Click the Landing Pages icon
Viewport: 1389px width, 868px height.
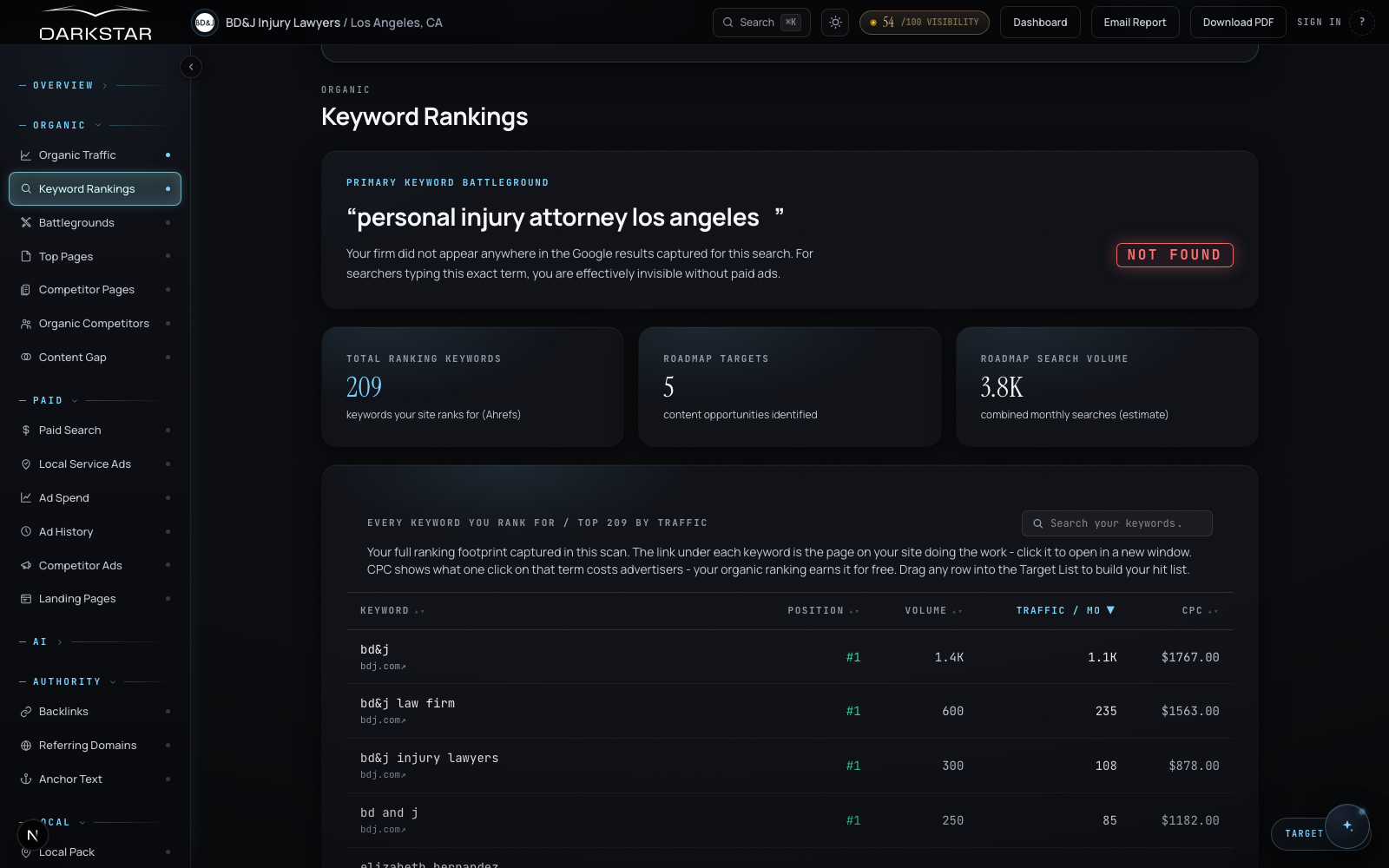(26, 599)
